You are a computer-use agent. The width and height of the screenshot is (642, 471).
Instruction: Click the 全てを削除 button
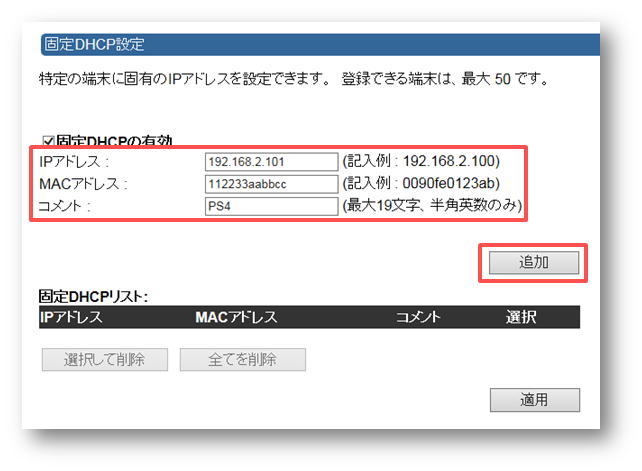point(243,360)
